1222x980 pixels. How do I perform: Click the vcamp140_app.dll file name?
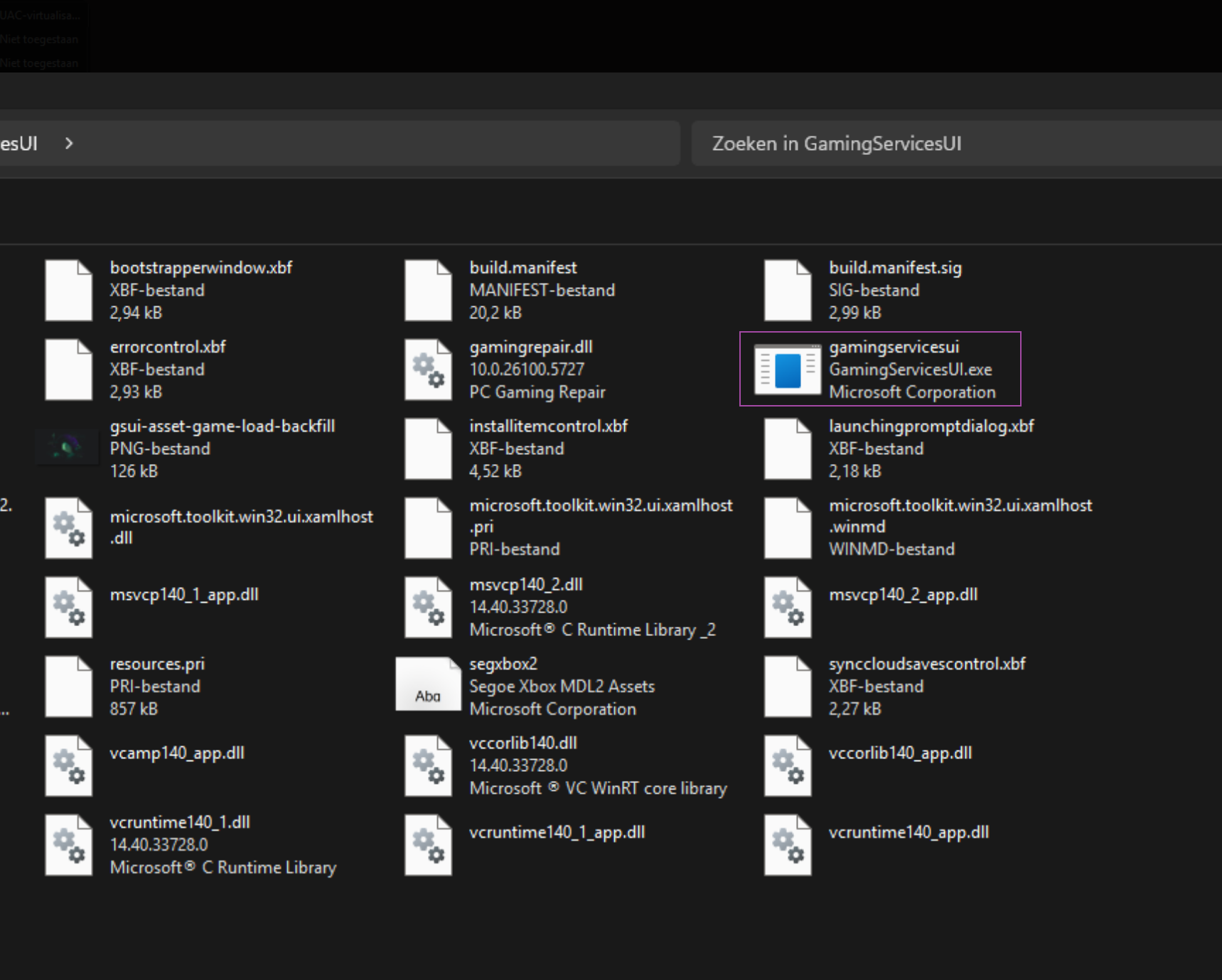click(x=177, y=753)
